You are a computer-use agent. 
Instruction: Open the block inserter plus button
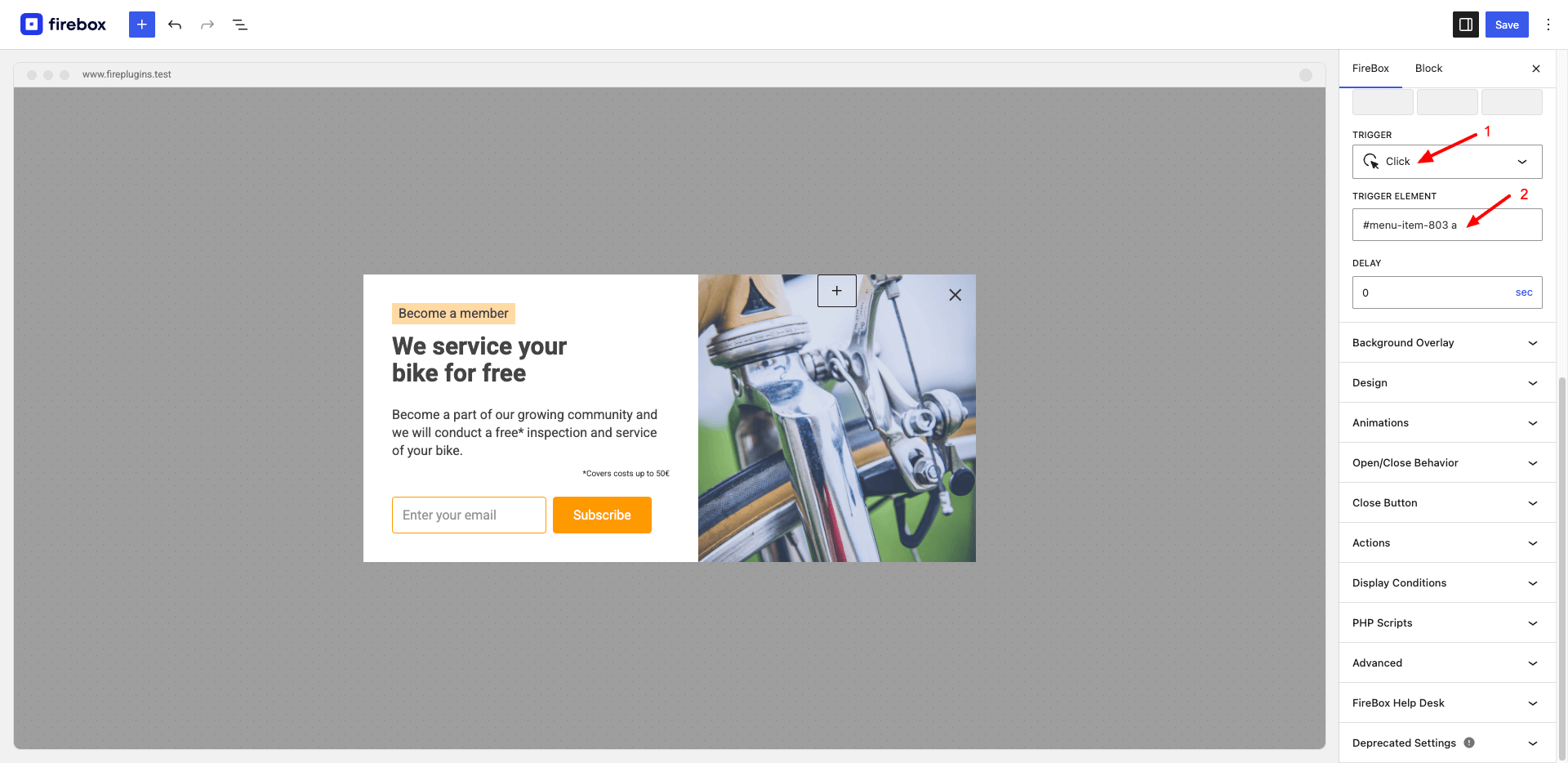(142, 25)
